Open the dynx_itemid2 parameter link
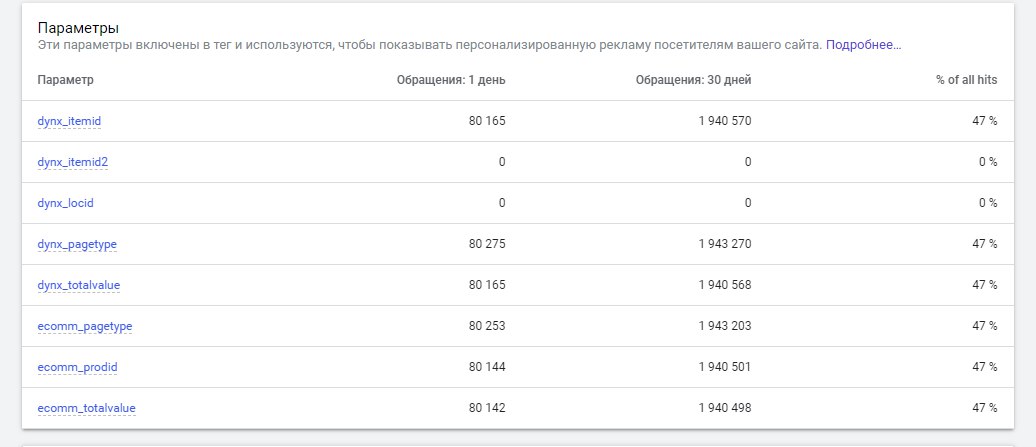 point(73,162)
